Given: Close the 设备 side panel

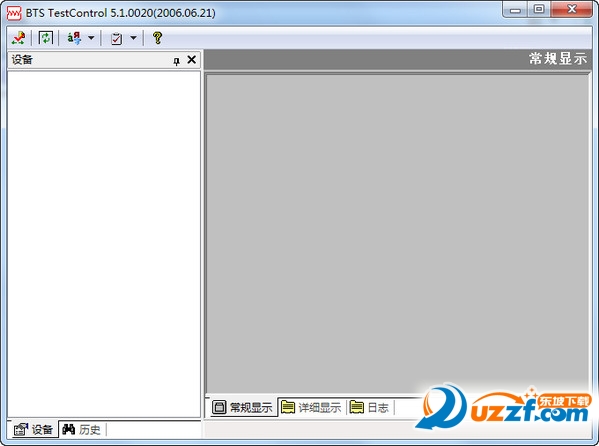Looking at the screenshot, I should (191, 60).
